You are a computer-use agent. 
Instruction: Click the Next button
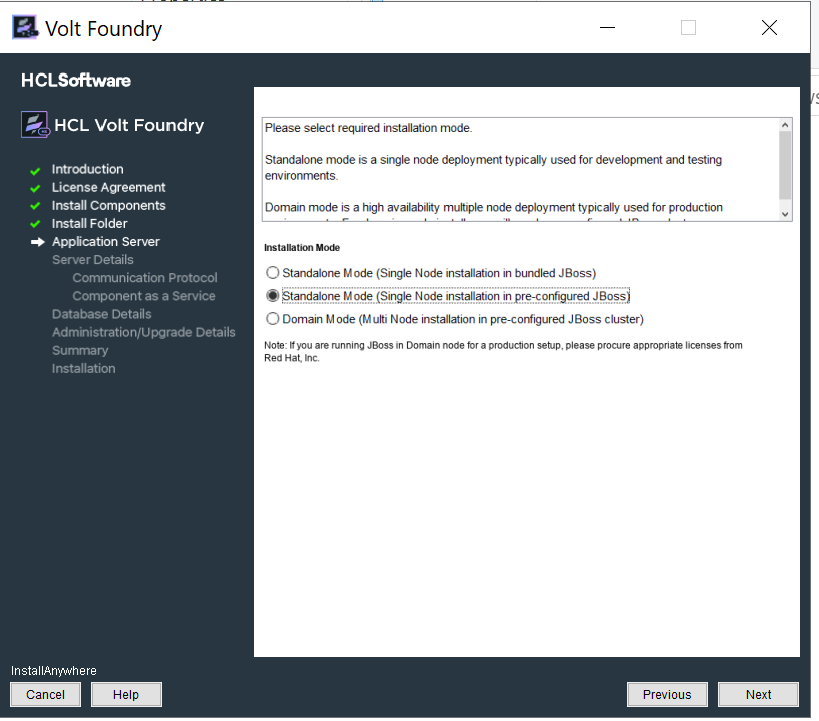point(758,694)
